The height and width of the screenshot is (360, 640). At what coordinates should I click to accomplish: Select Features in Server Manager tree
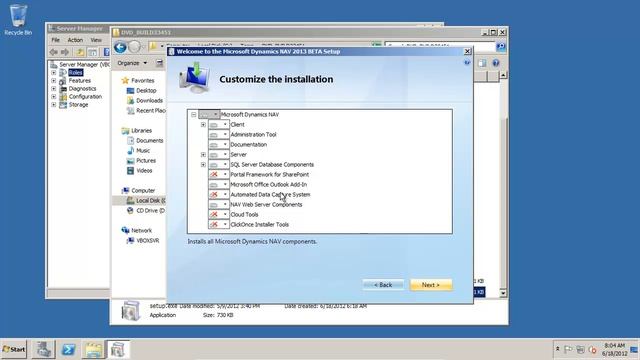(80, 81)
